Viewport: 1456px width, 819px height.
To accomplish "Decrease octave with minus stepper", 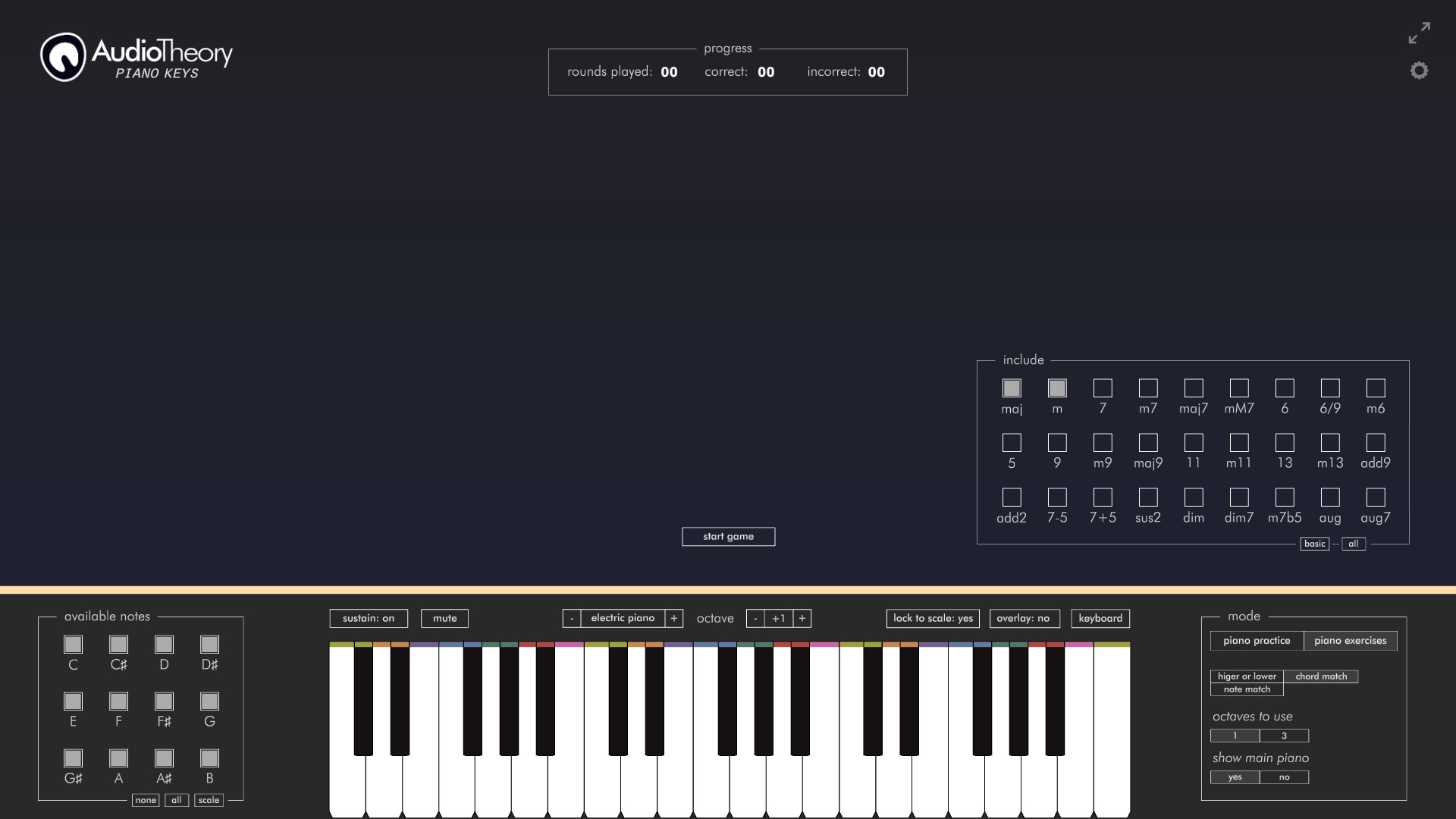I will [x=755, y=618].
